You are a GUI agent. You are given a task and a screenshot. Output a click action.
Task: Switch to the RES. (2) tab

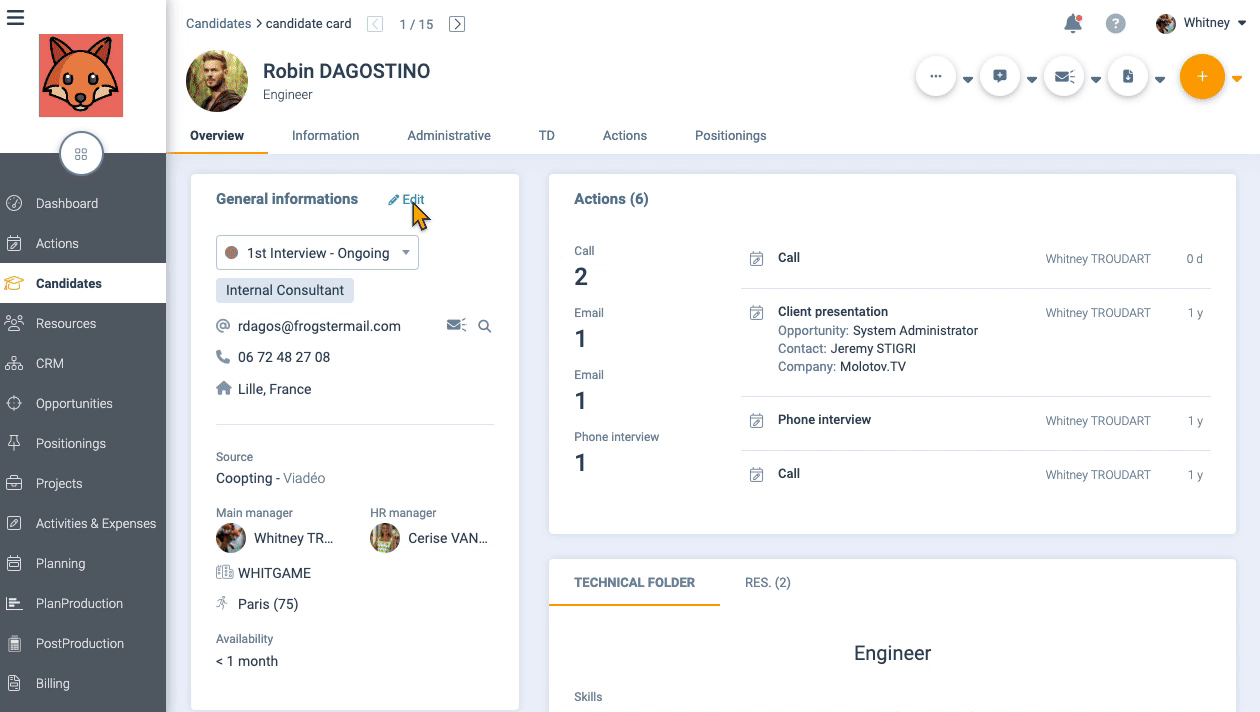767,583
